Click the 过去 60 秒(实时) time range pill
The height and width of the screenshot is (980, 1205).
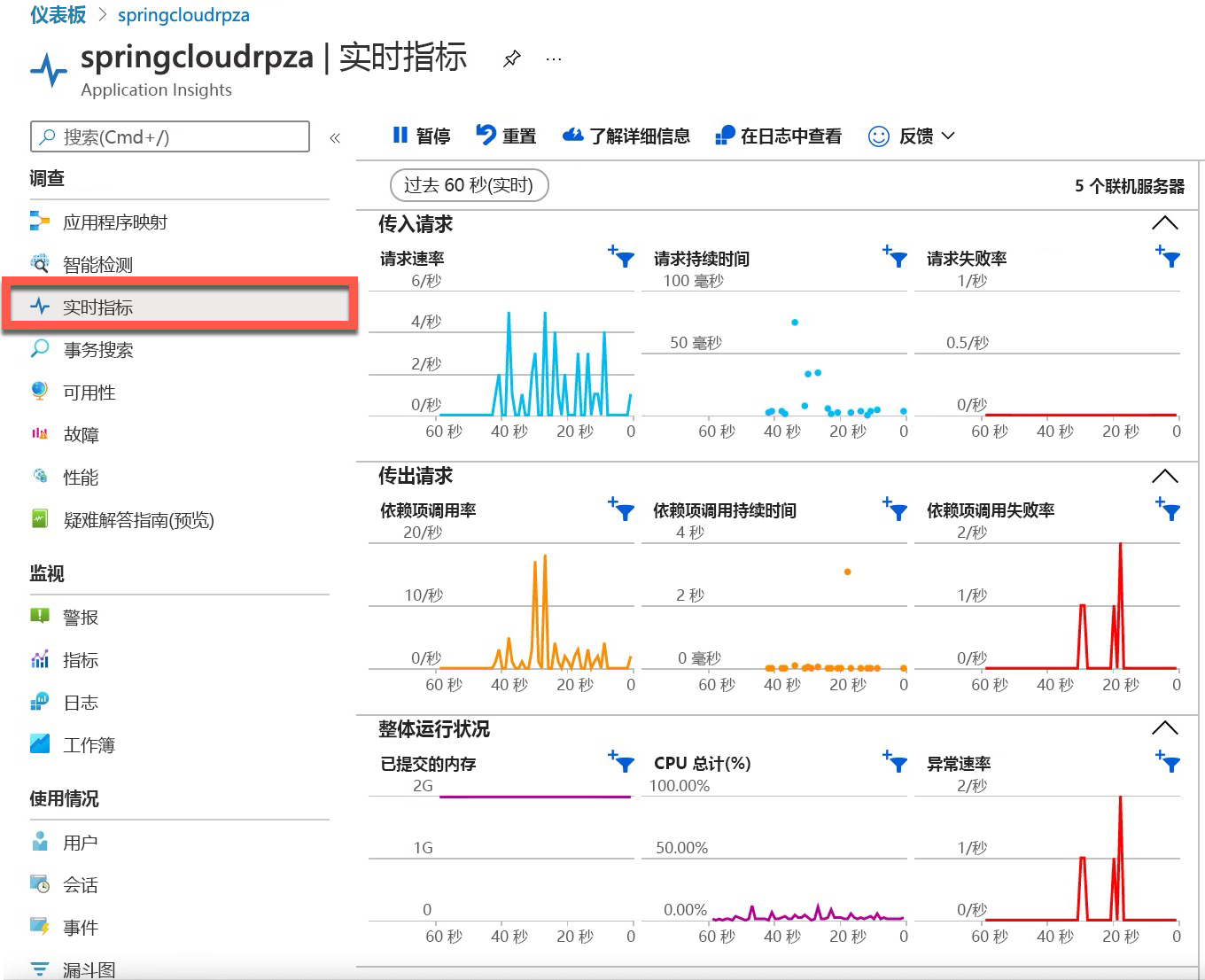coord(469,185)
